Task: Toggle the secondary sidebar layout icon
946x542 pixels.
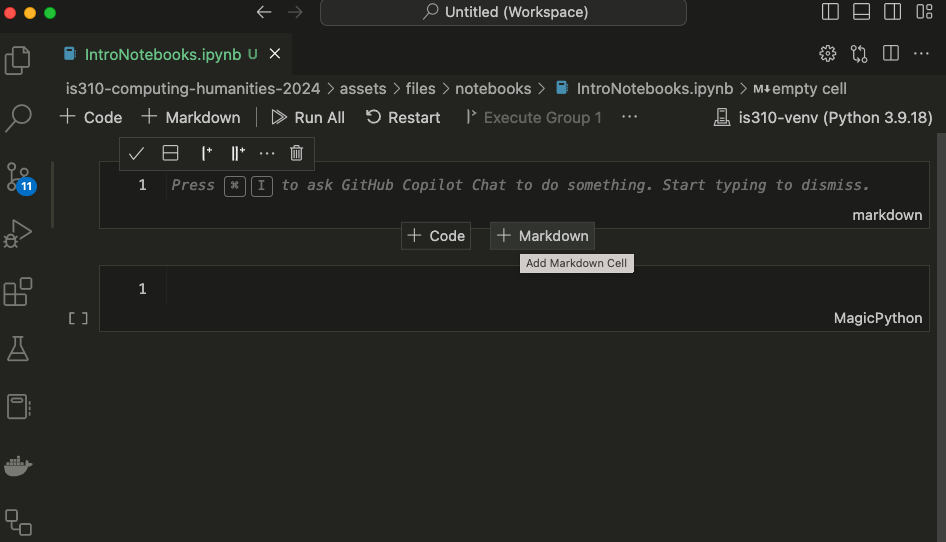Action: [892, 12]
